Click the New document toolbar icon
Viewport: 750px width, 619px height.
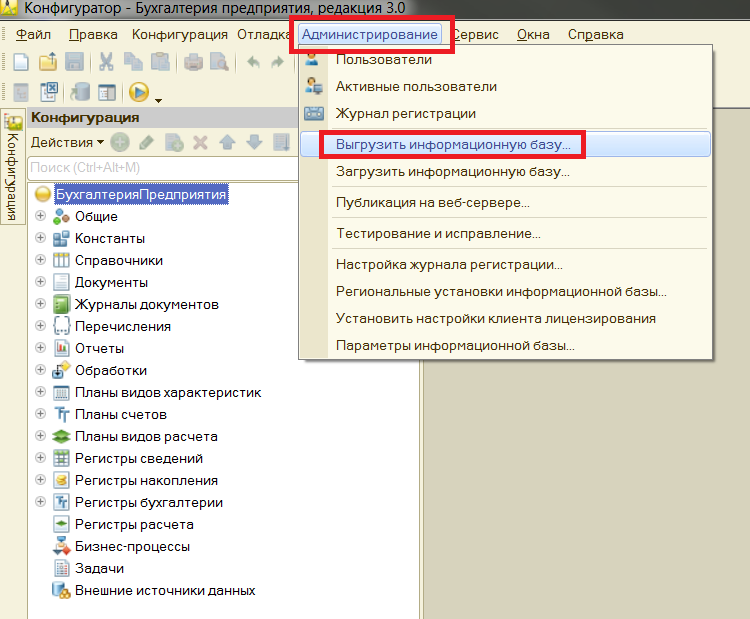tap(20, 62)
